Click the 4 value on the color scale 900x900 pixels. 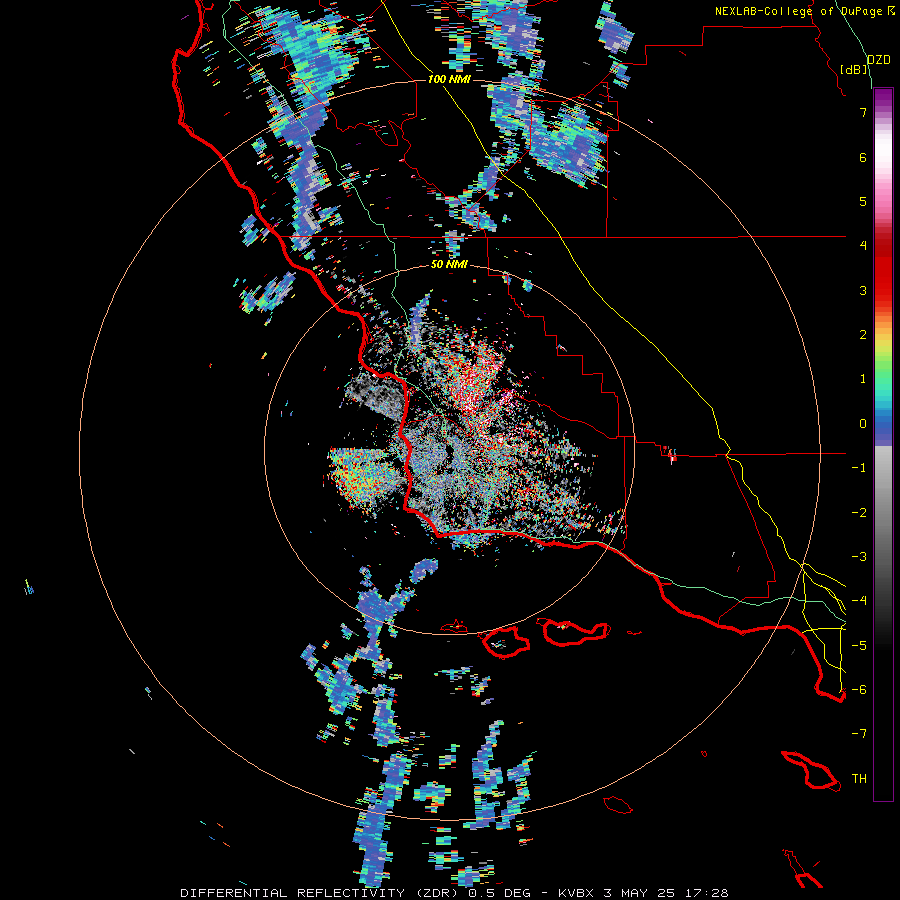863,246
